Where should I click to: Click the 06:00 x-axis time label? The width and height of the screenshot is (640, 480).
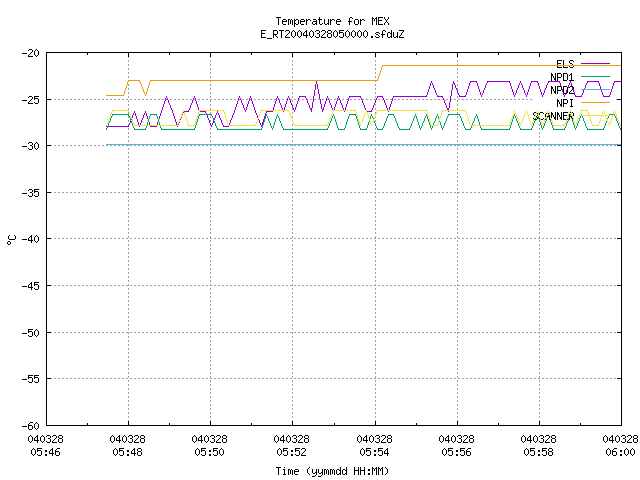coord(620,452)
